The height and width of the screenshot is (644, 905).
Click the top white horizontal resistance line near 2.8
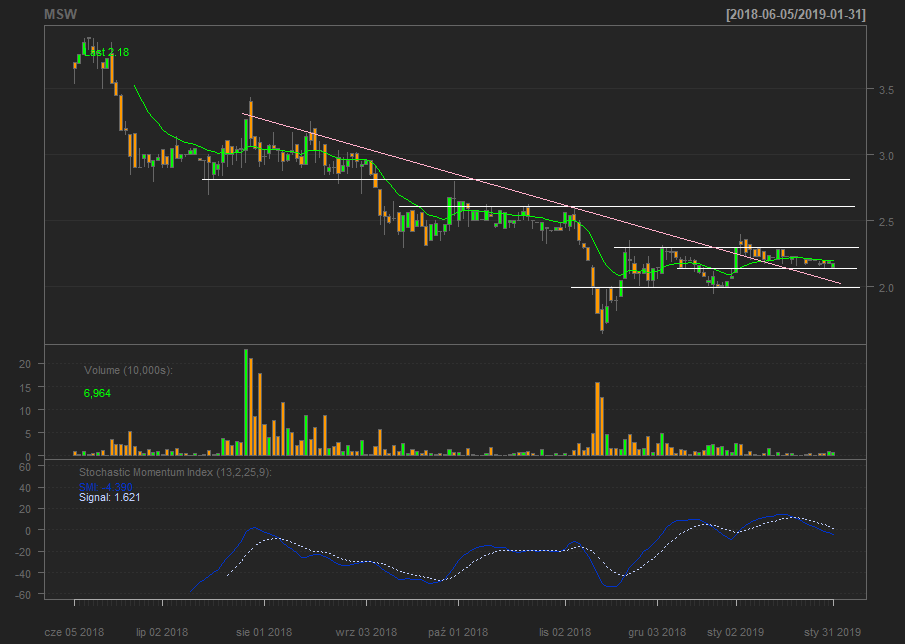tap(526, 179)
